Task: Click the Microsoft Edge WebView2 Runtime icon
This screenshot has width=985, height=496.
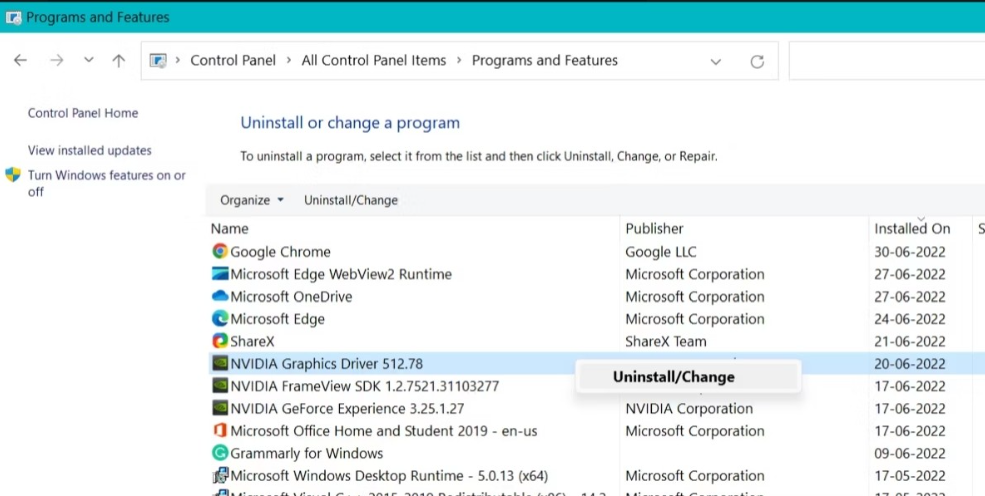Action: click(219, 274)
